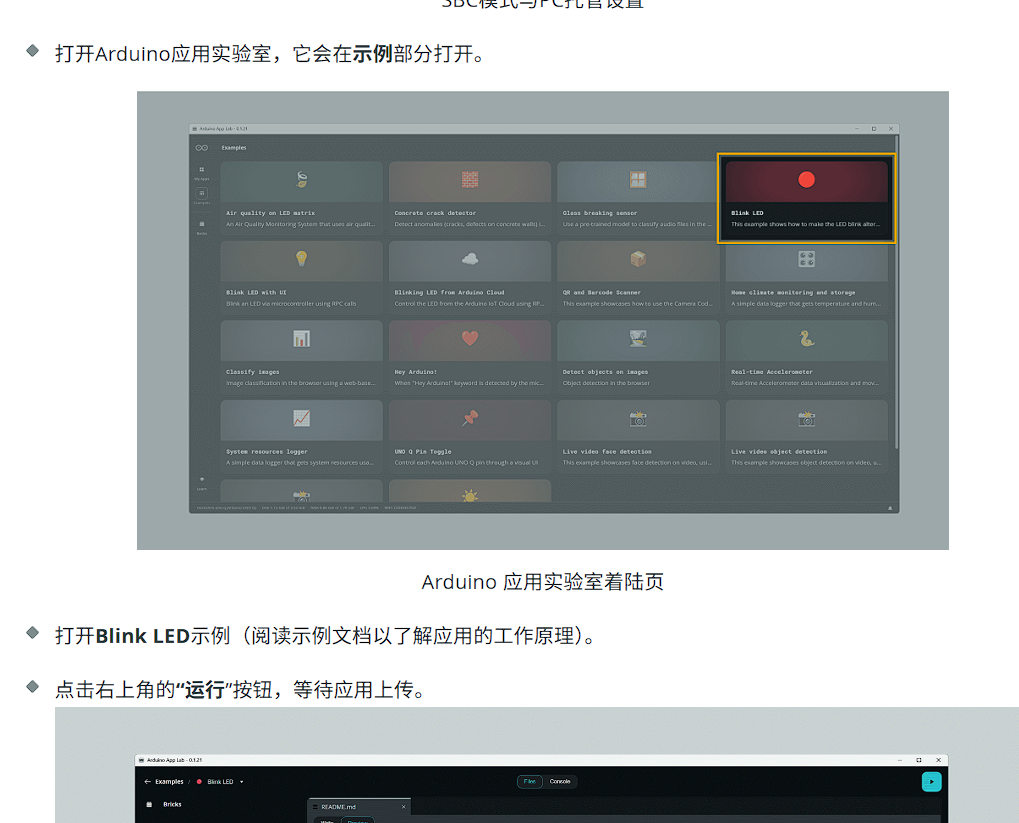Click the bold 运行 word in the instructions
The image size is (1019, 823).
[x=205, y=690]
